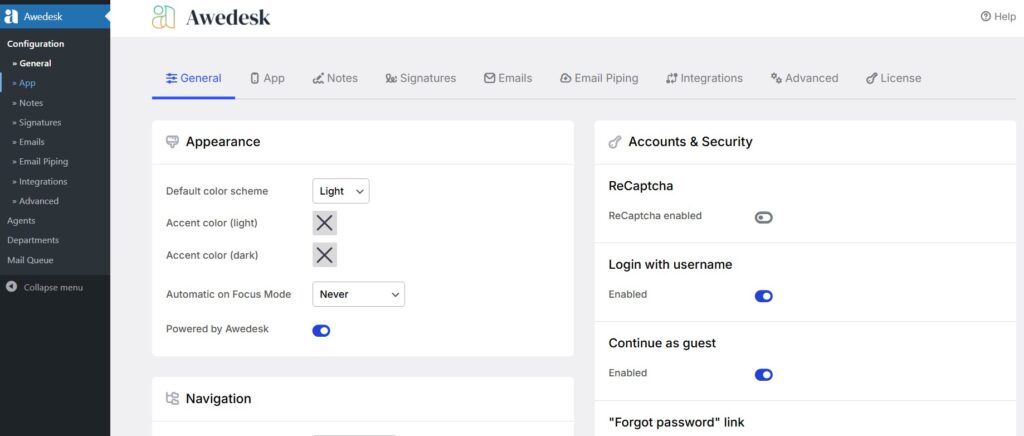
Task: Click the Accounts & Security key icon
Action: point(615,142)
